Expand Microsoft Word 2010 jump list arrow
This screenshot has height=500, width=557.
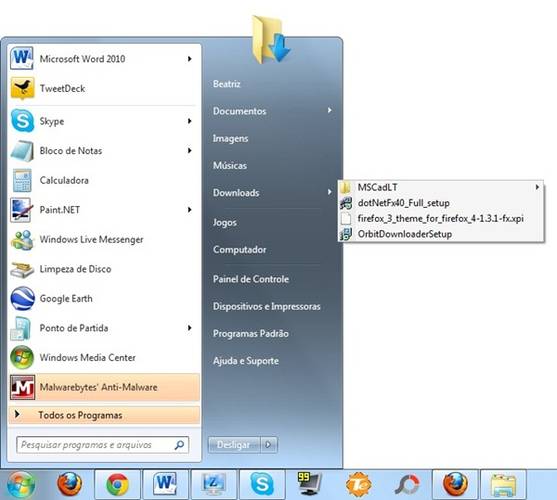(190, 59)
